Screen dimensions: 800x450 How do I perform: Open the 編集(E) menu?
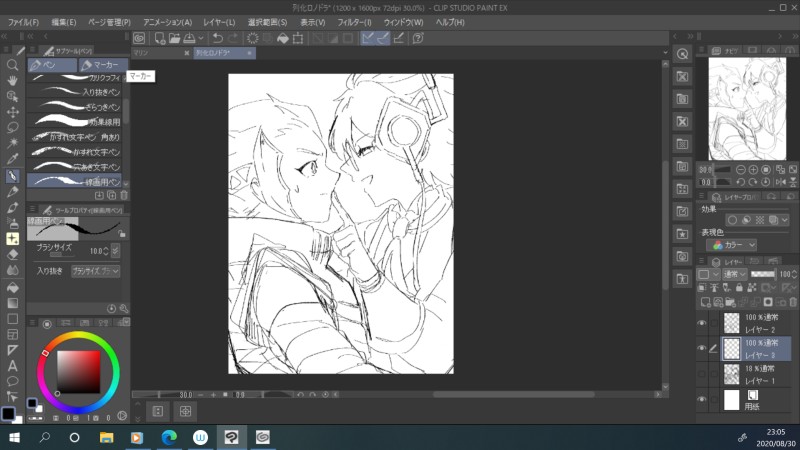pos(63,22)
